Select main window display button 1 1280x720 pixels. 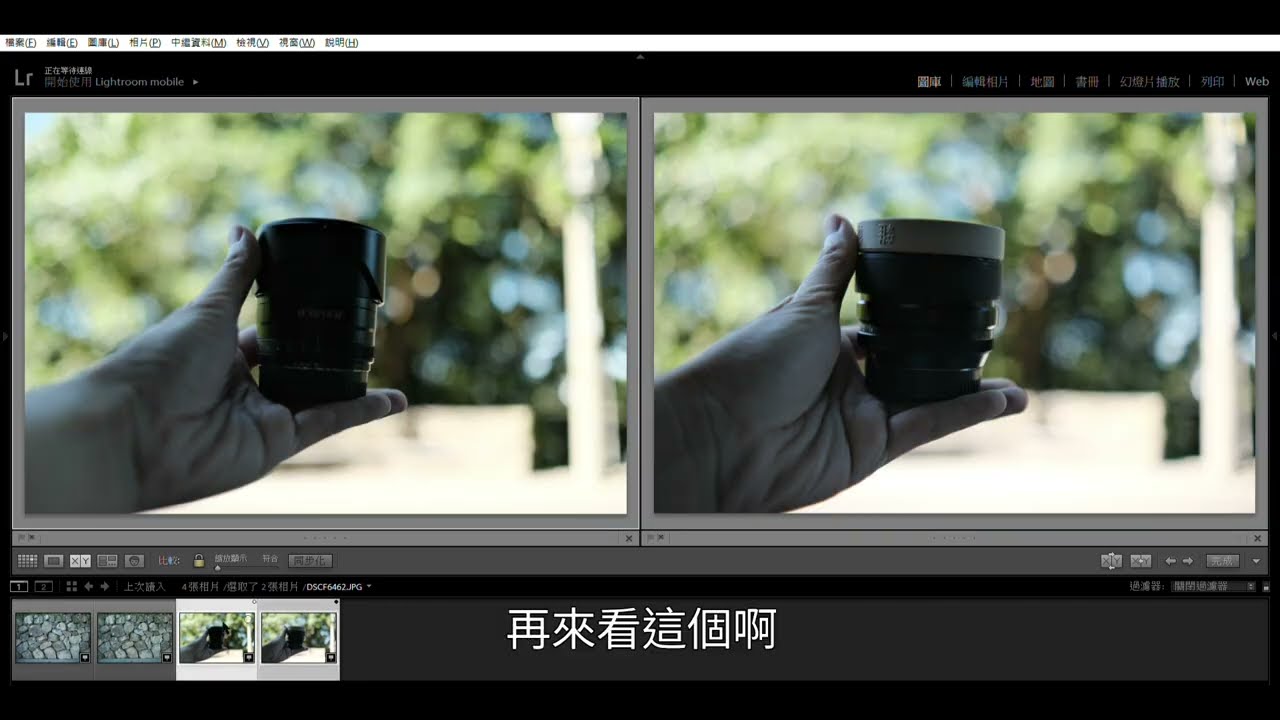click(19, 586)
